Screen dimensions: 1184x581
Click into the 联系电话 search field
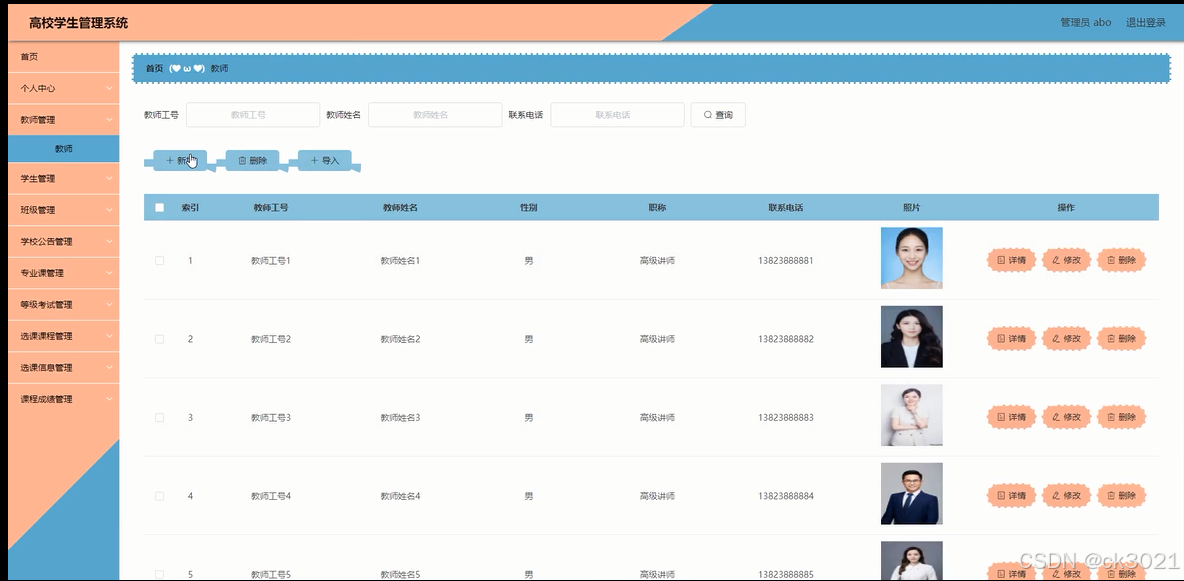click(617, 115)
